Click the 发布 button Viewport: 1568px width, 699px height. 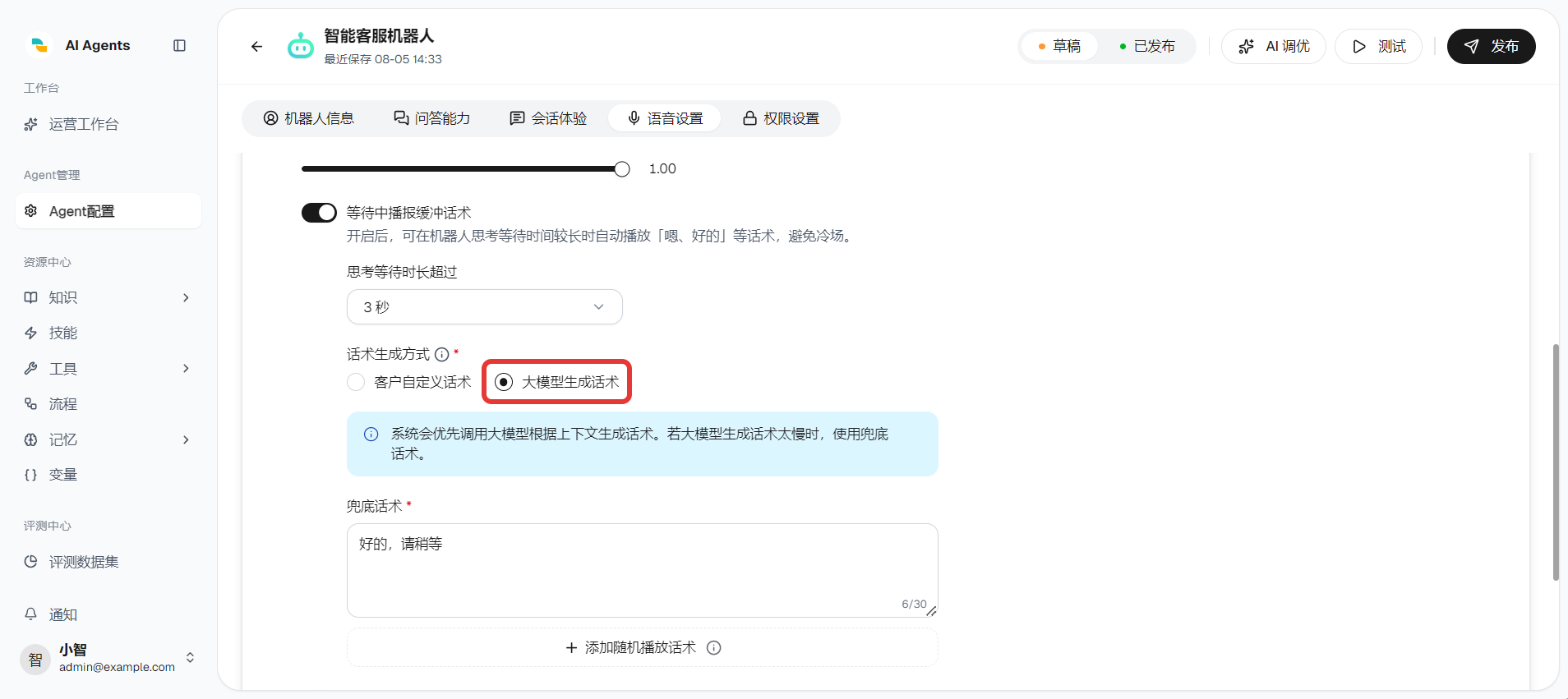coord(1491,46)
